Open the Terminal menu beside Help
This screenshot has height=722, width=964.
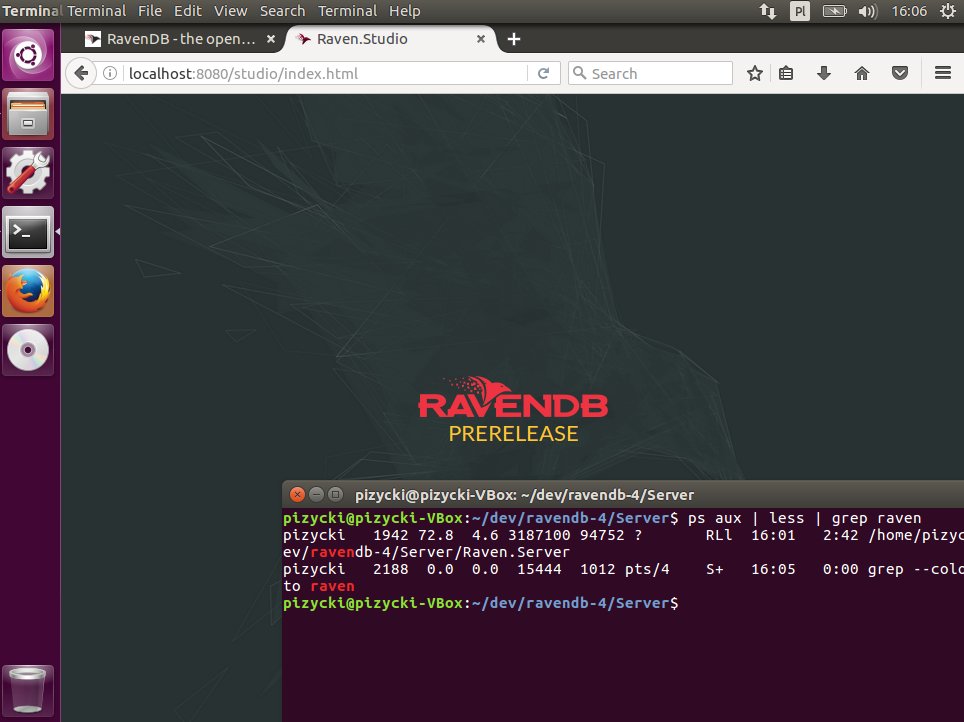coord(347,11)
